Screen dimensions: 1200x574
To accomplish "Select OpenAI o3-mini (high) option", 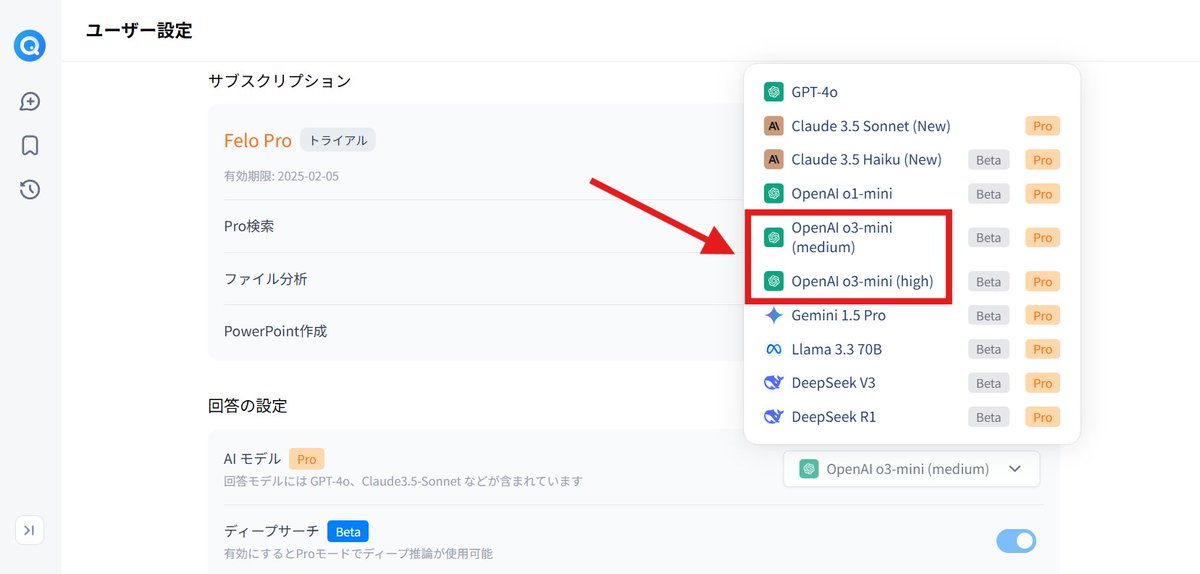I will coord(912,281).
